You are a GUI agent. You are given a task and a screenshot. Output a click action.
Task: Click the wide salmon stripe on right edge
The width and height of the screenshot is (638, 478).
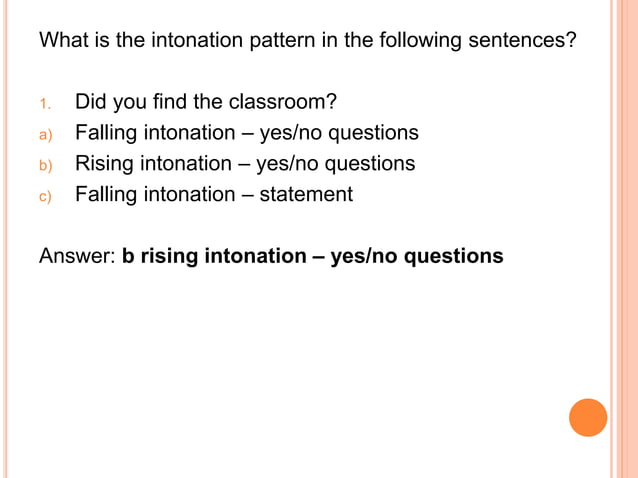point(627,239)
